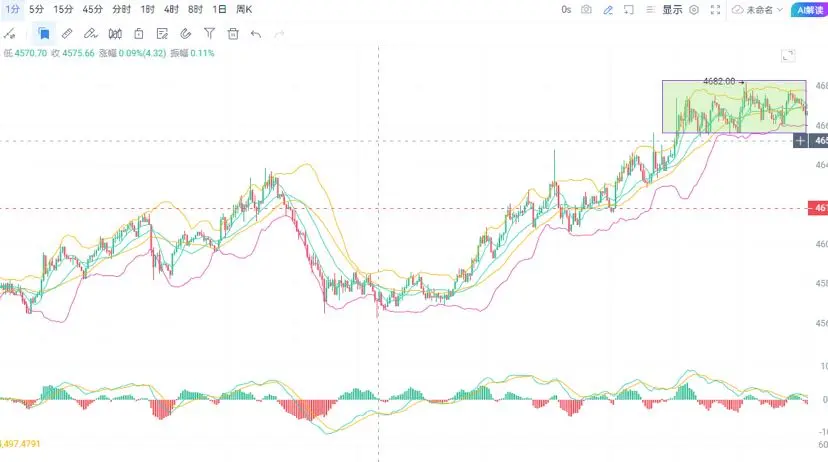Click the 4682.00 high price label
The height and width of the screenshot is (462, 828).
[719, 81]
